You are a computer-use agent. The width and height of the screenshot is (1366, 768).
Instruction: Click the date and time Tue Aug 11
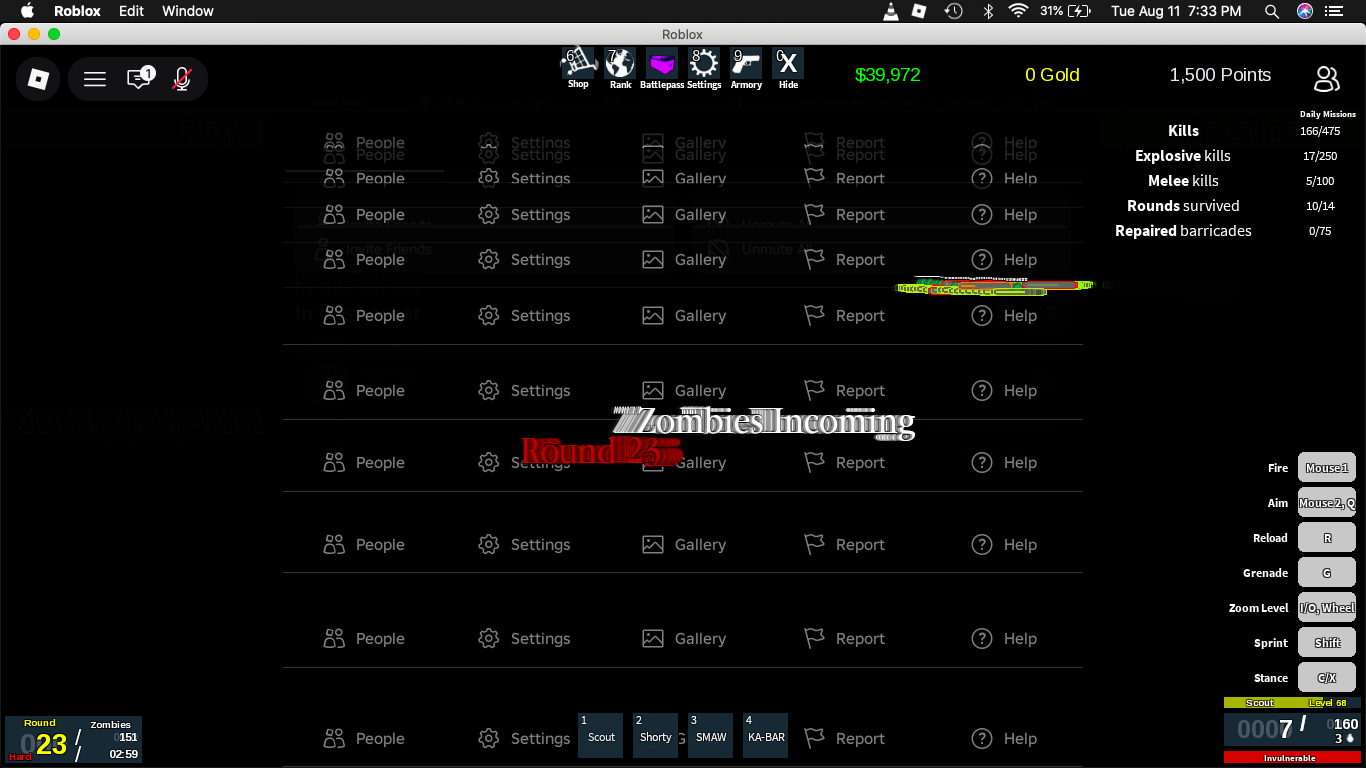1176,11
